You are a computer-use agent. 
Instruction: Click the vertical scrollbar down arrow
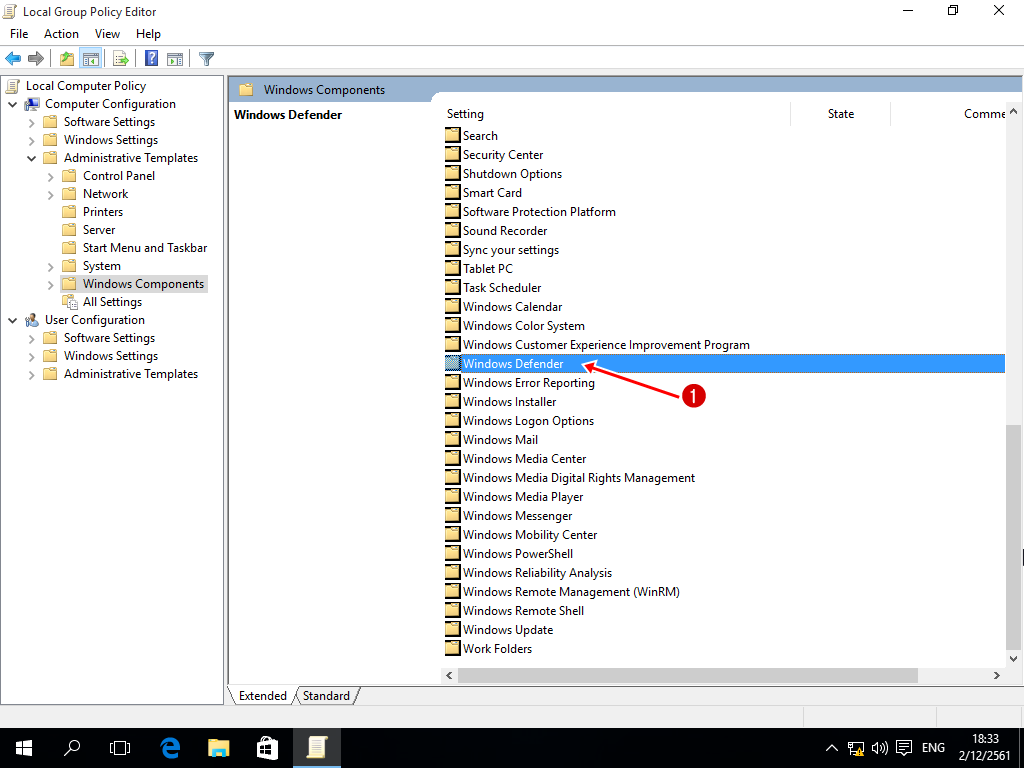point(1014,658)
